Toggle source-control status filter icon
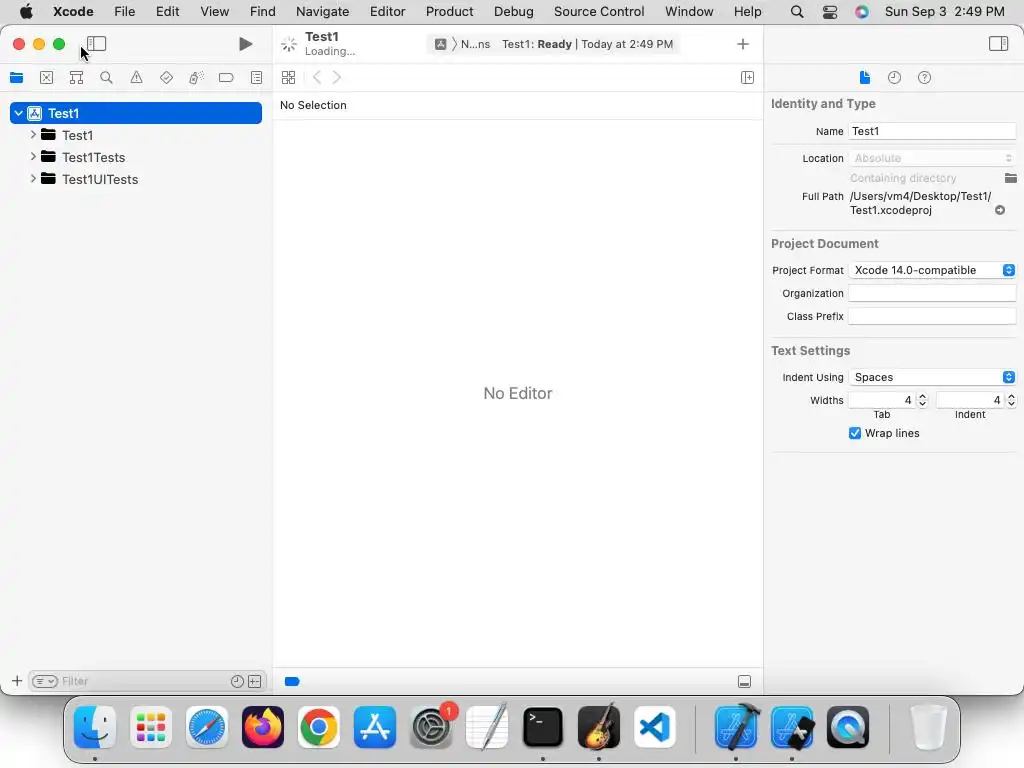This screenshot has height=768, width=1024. 255,681
